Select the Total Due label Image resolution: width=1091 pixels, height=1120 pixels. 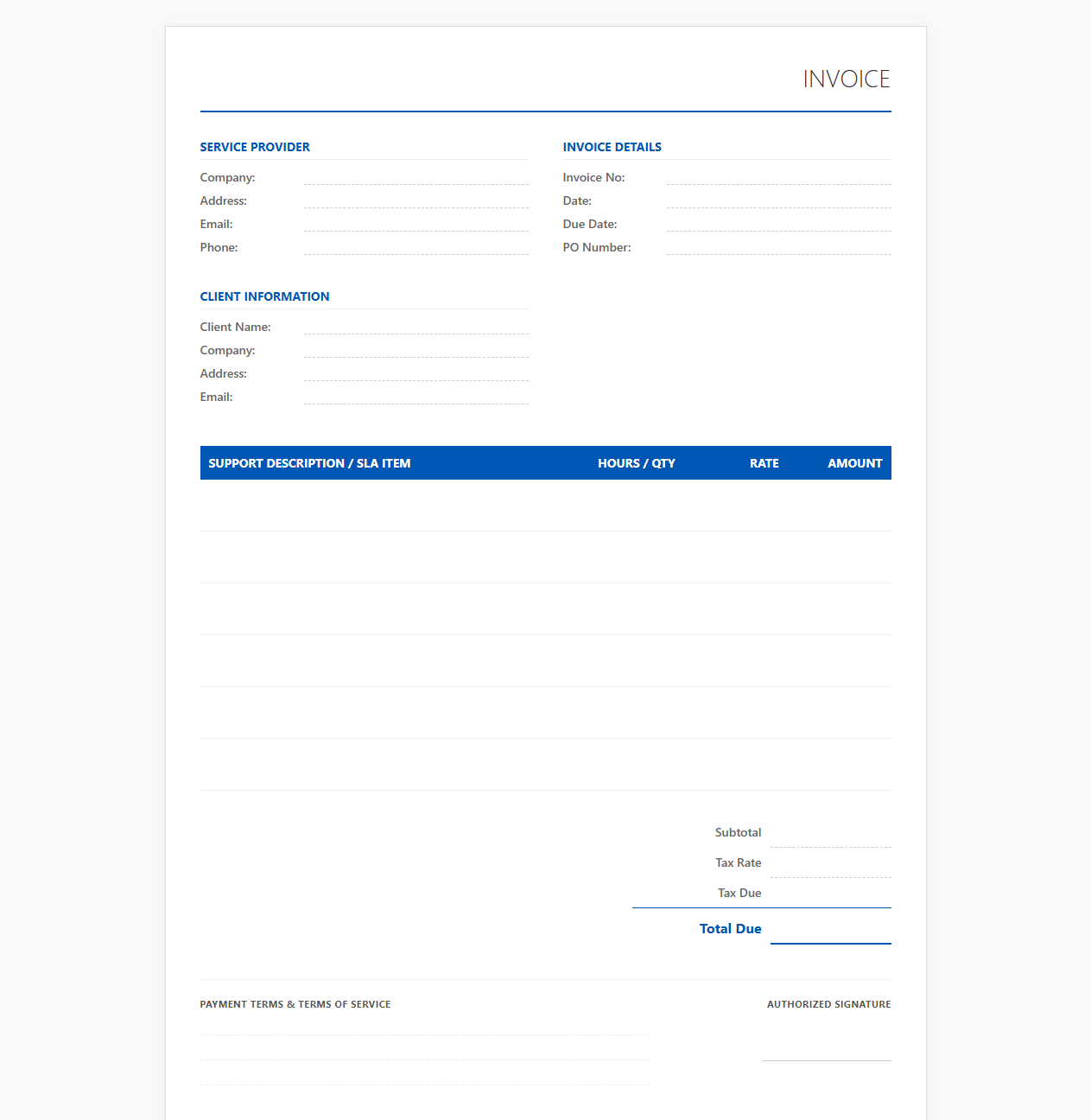tap(731, 928)
